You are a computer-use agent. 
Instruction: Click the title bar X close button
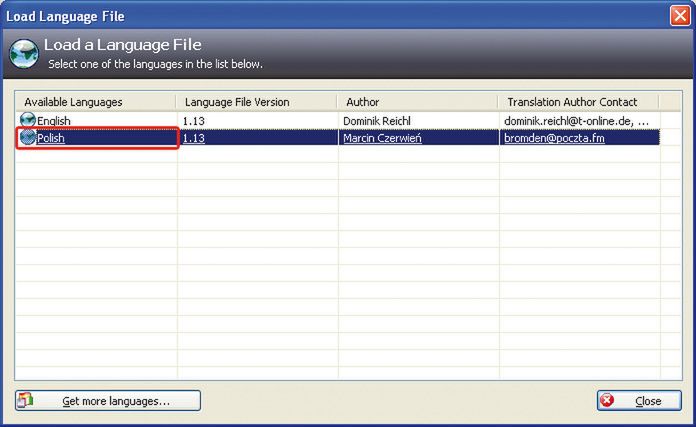[680, 16]
